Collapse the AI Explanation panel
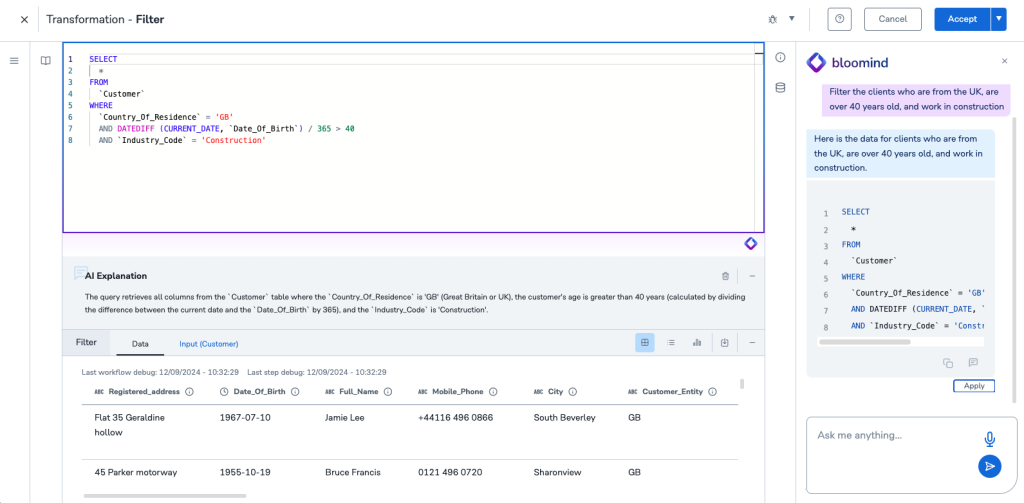The image size is (1024, 503). 752,276
